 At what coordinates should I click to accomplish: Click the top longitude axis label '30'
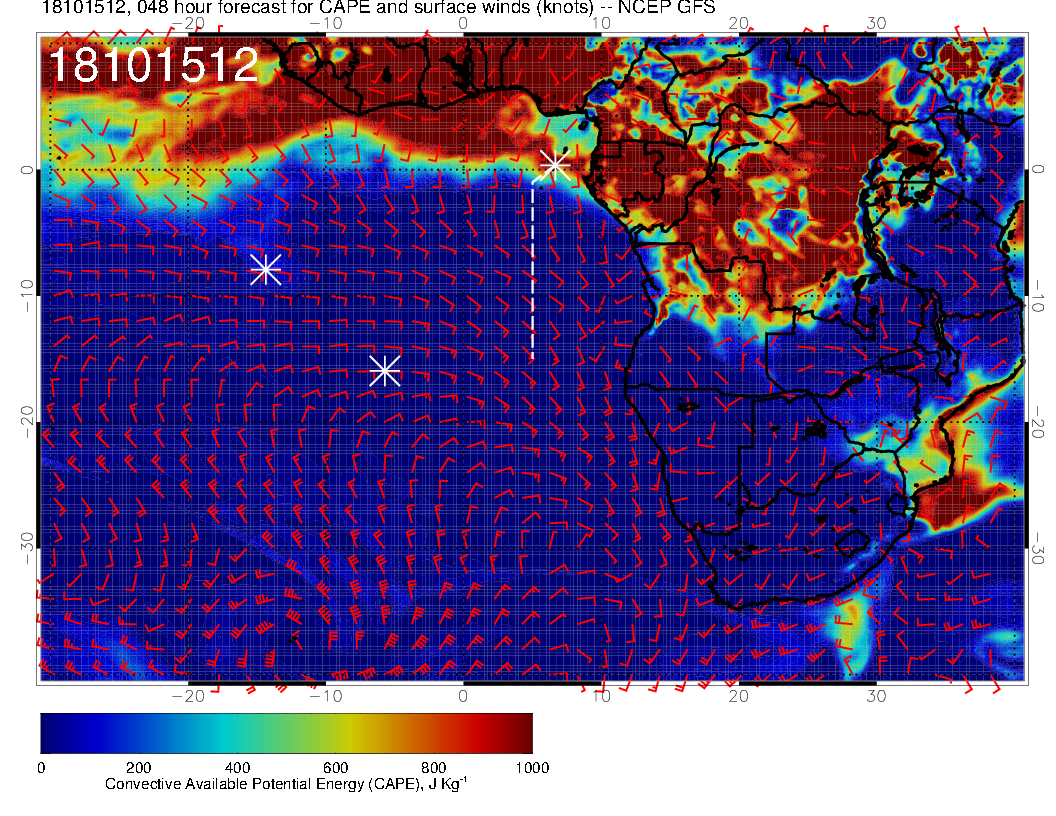point(876,24)
